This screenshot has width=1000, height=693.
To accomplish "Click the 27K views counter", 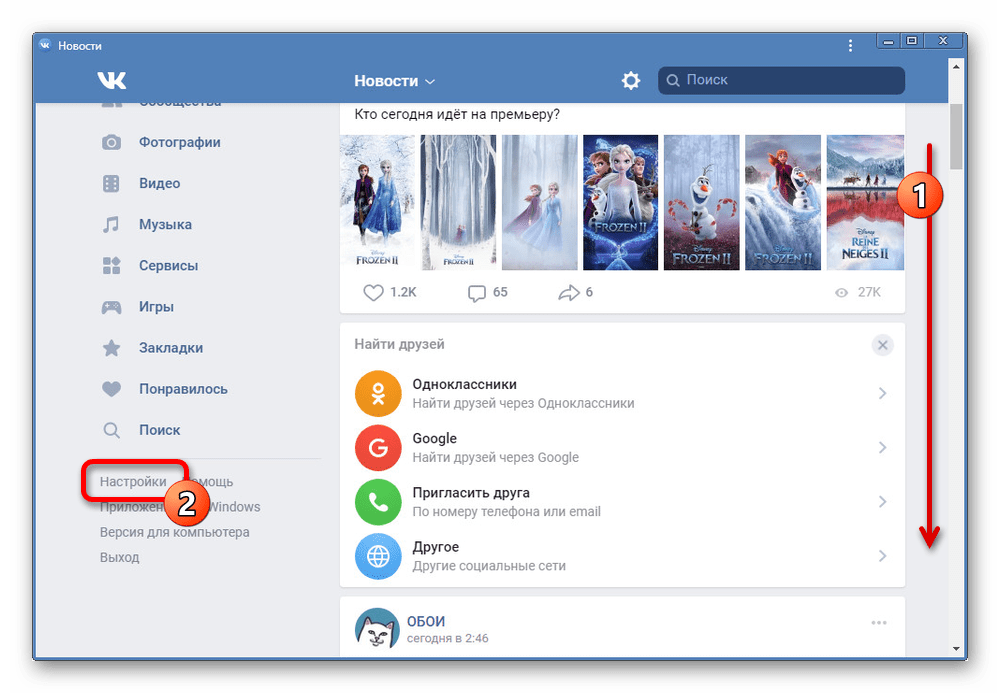I will [x=858, y=293].
